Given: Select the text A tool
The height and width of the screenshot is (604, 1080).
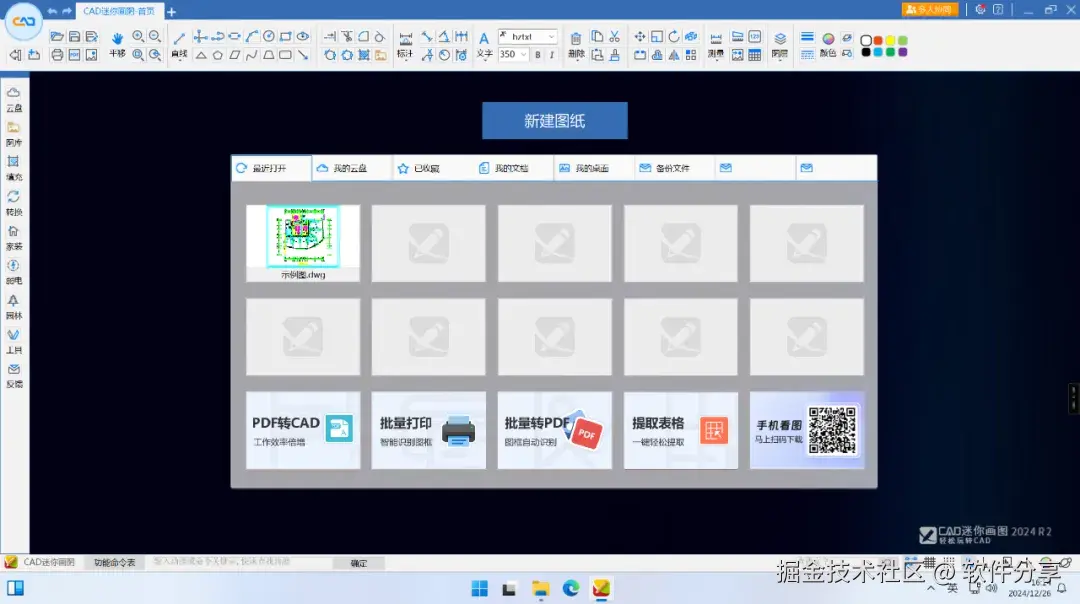Looking at the screenshot, I should point(484,43).
